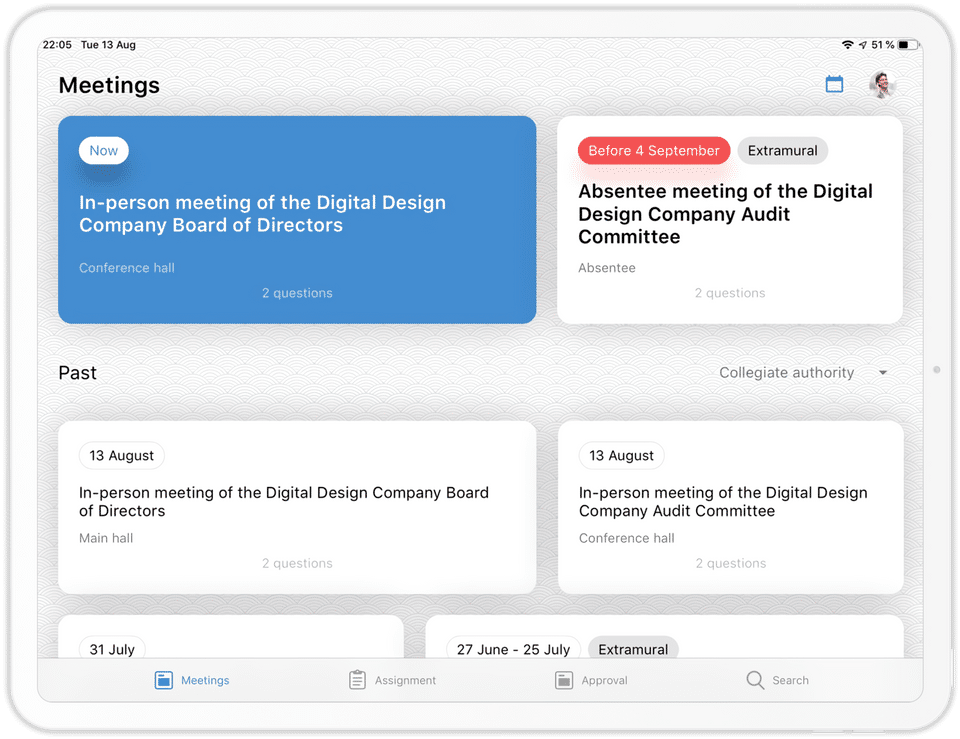Tap the Approval tab icon
960x739 pixels.
coord(564,680)
